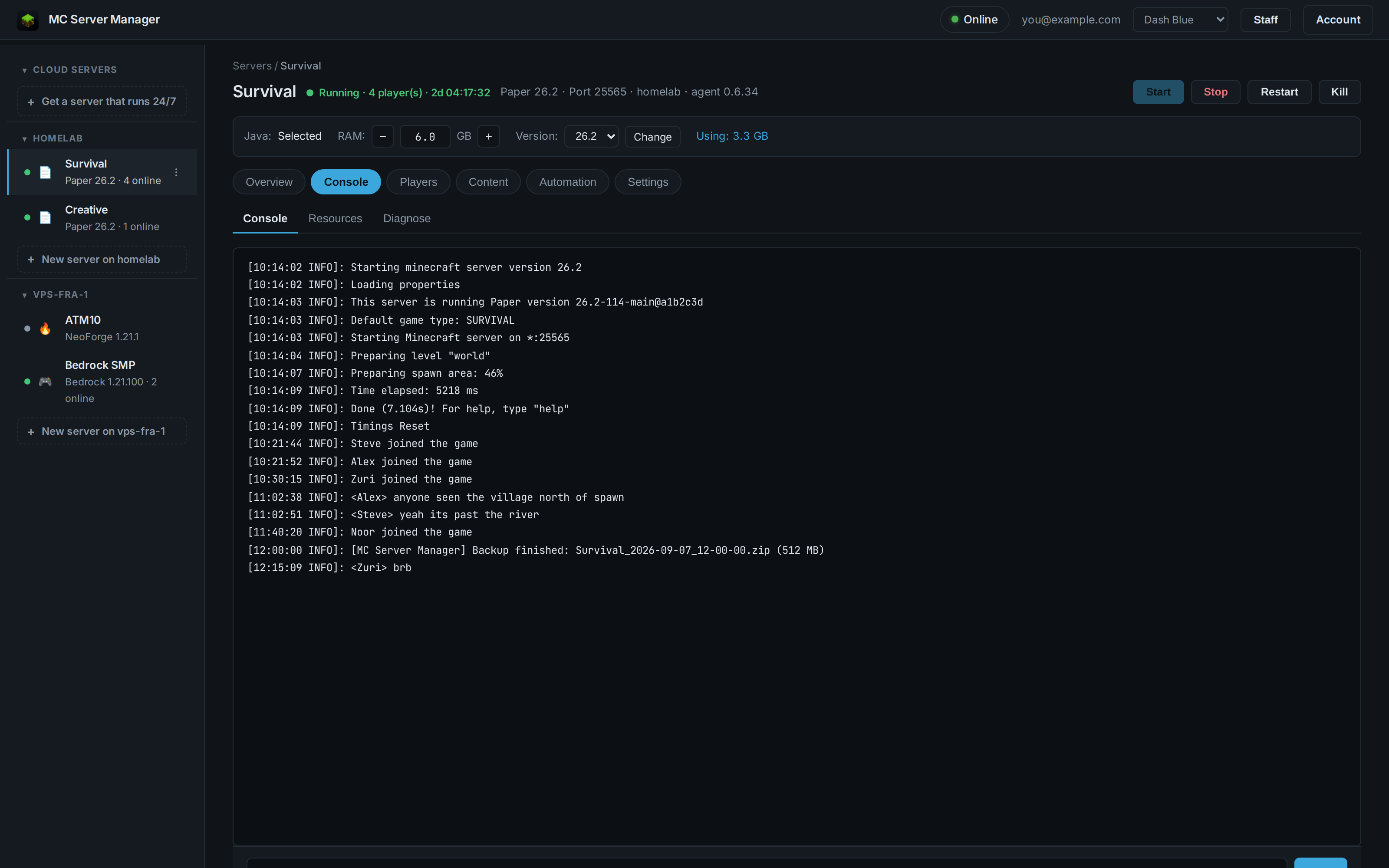Click the flame icon of ATM10 server
The height and width of the screenshot is (868, 1389).
pyautogui.click(x=45, y=329)
